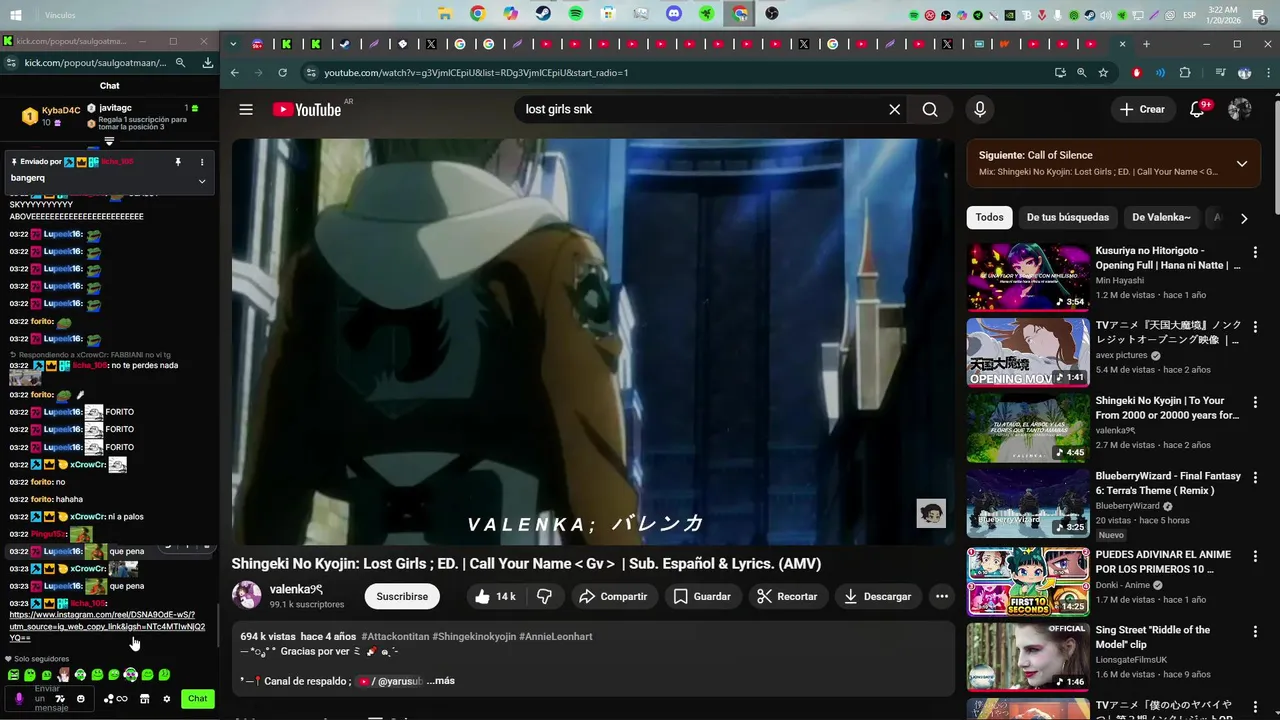Open the YouTube hamburger guide menu
1280x720 pixels.
[246, 109]
